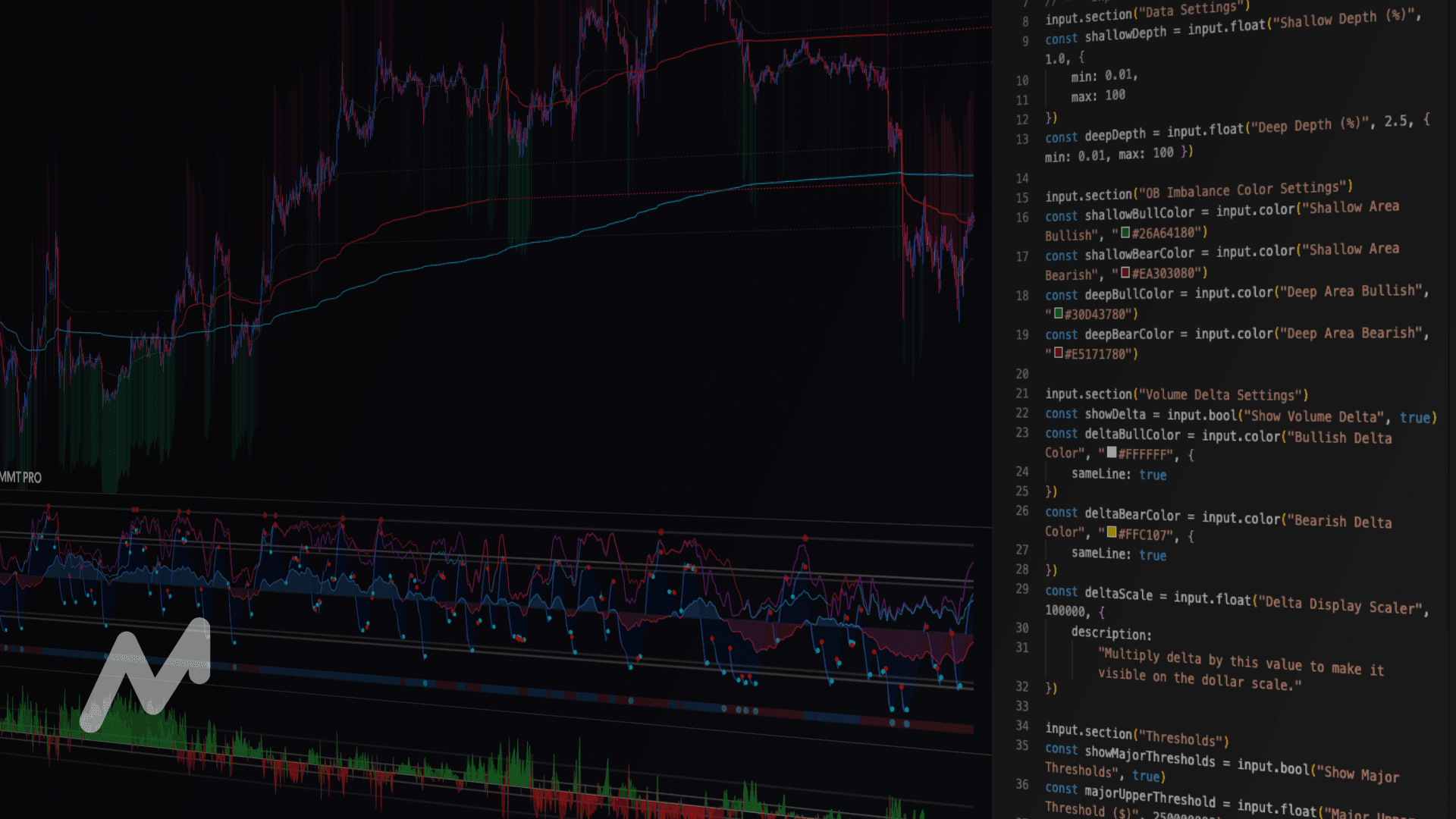Toggle sameLine true under deltaBullColor

point(1153,475)
